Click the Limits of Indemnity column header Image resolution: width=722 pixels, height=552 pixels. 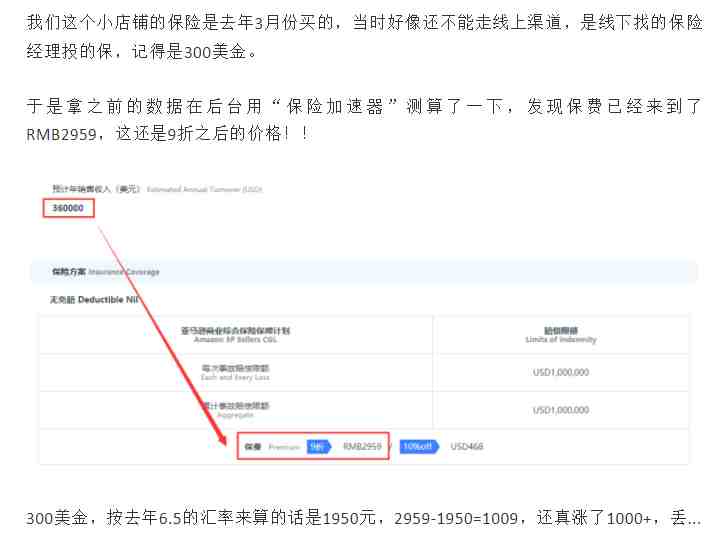coord(561,335)
